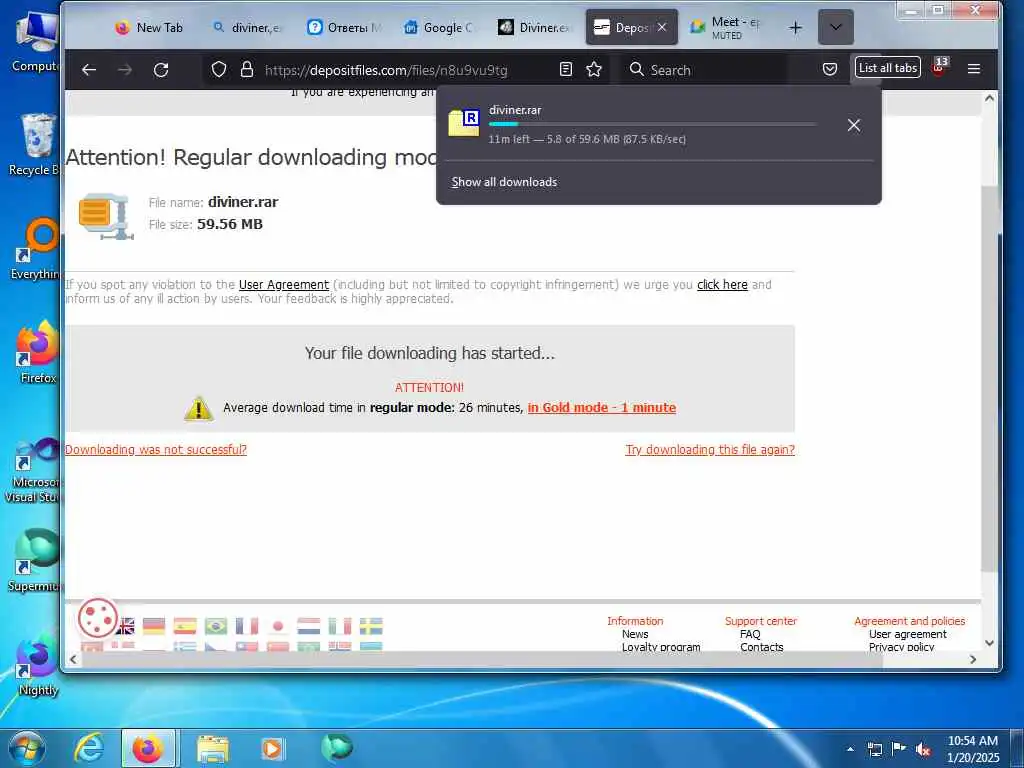1024x768 pixels.
Task: Switch to the Google C tab
Action: tap(440, 27)
